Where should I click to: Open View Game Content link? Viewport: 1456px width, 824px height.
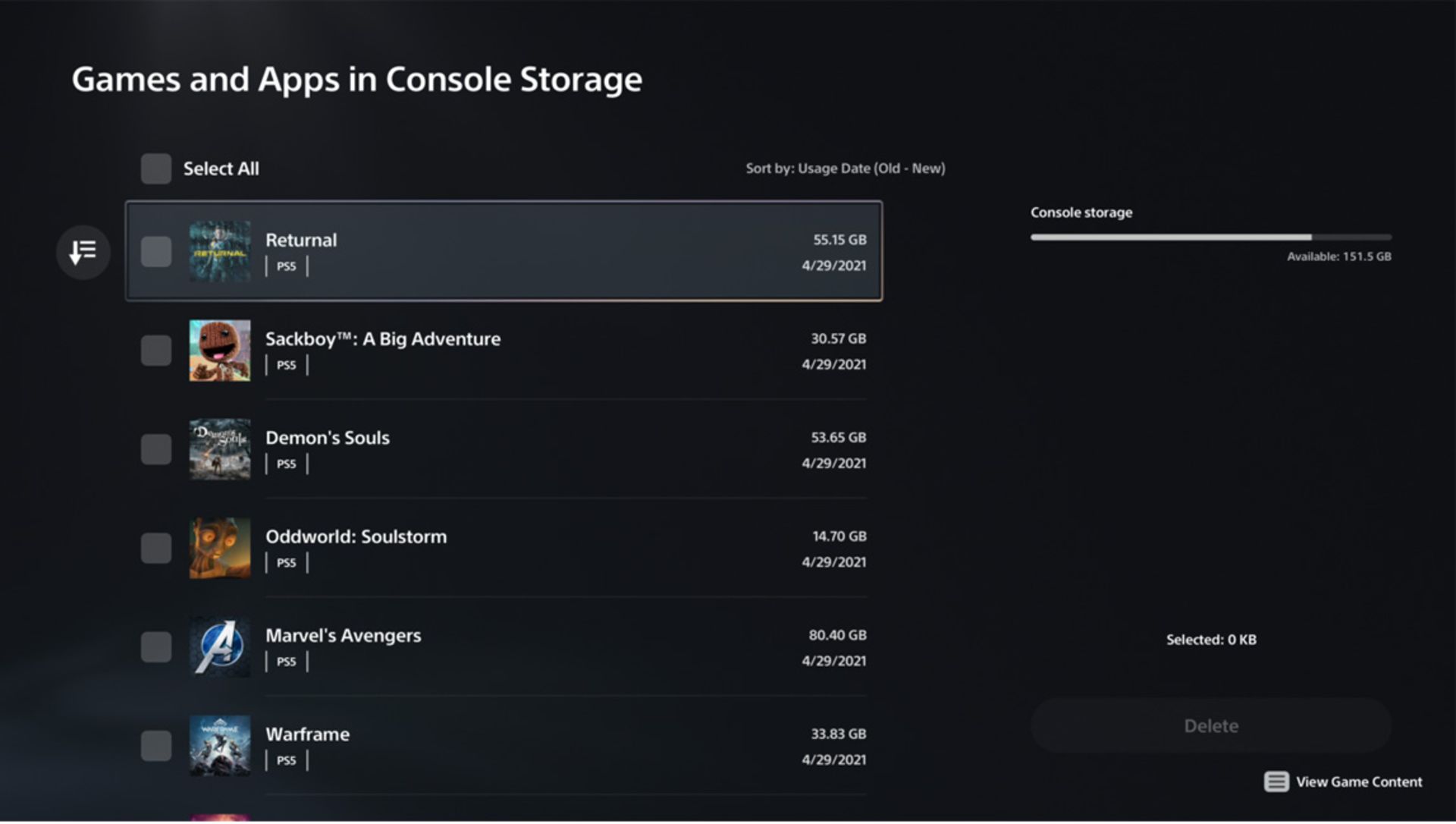tap(1358, 782)
